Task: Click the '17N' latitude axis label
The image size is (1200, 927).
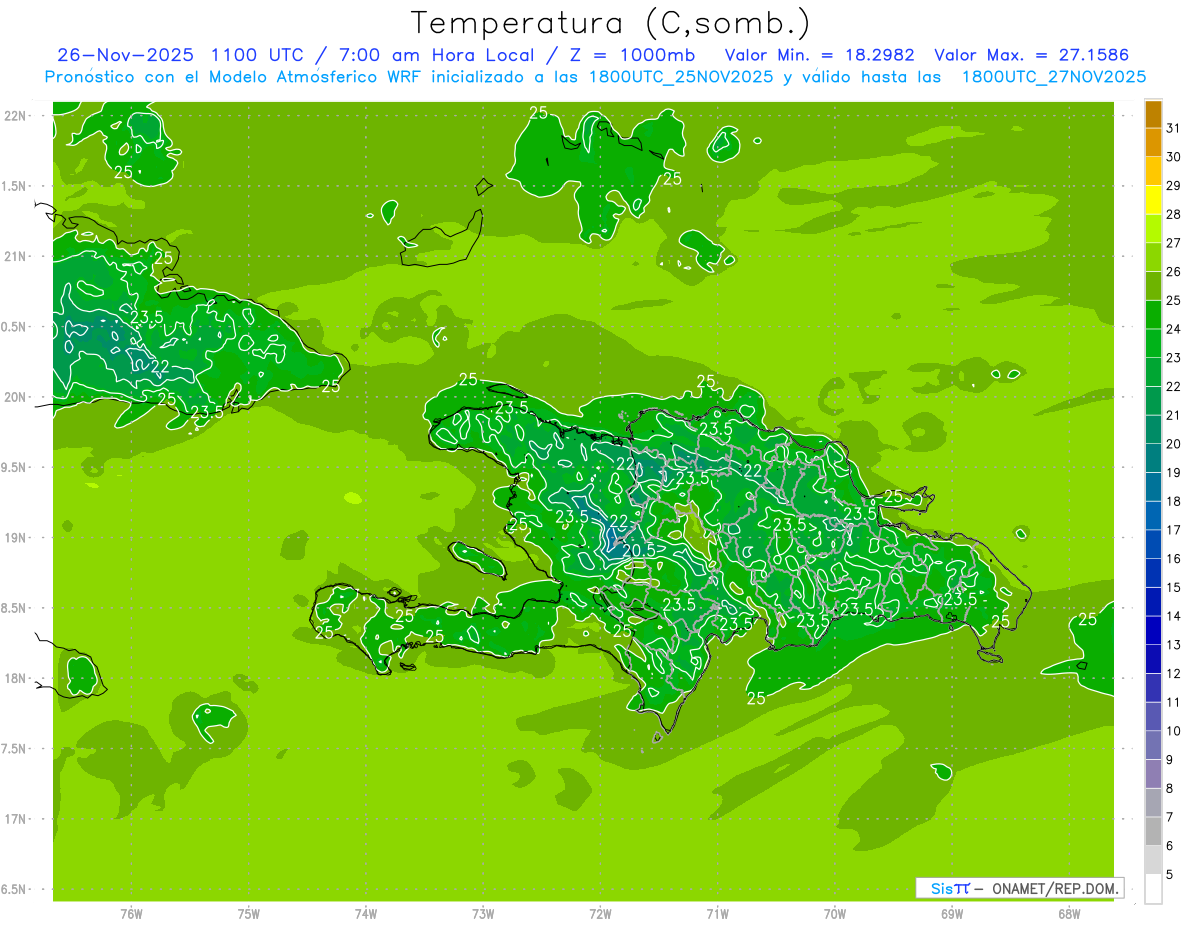Action: coord(16,819)
